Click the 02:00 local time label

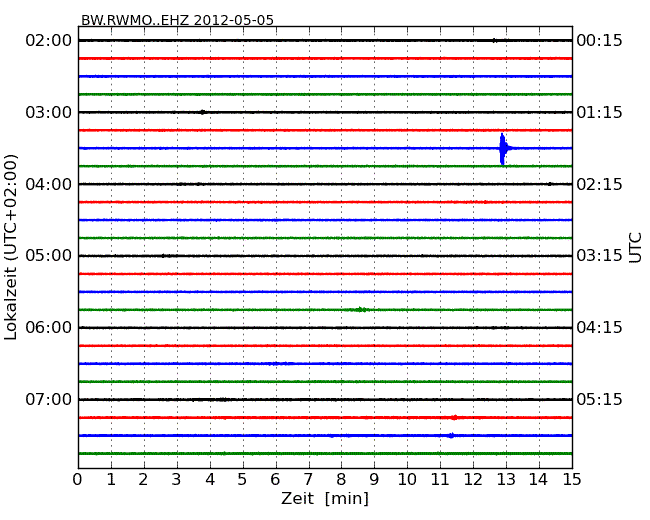[x=49, y=41]
